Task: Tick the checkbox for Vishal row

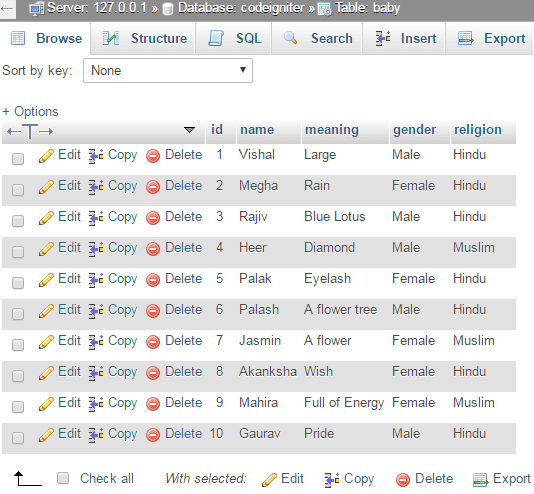Action: pos(18,159)
